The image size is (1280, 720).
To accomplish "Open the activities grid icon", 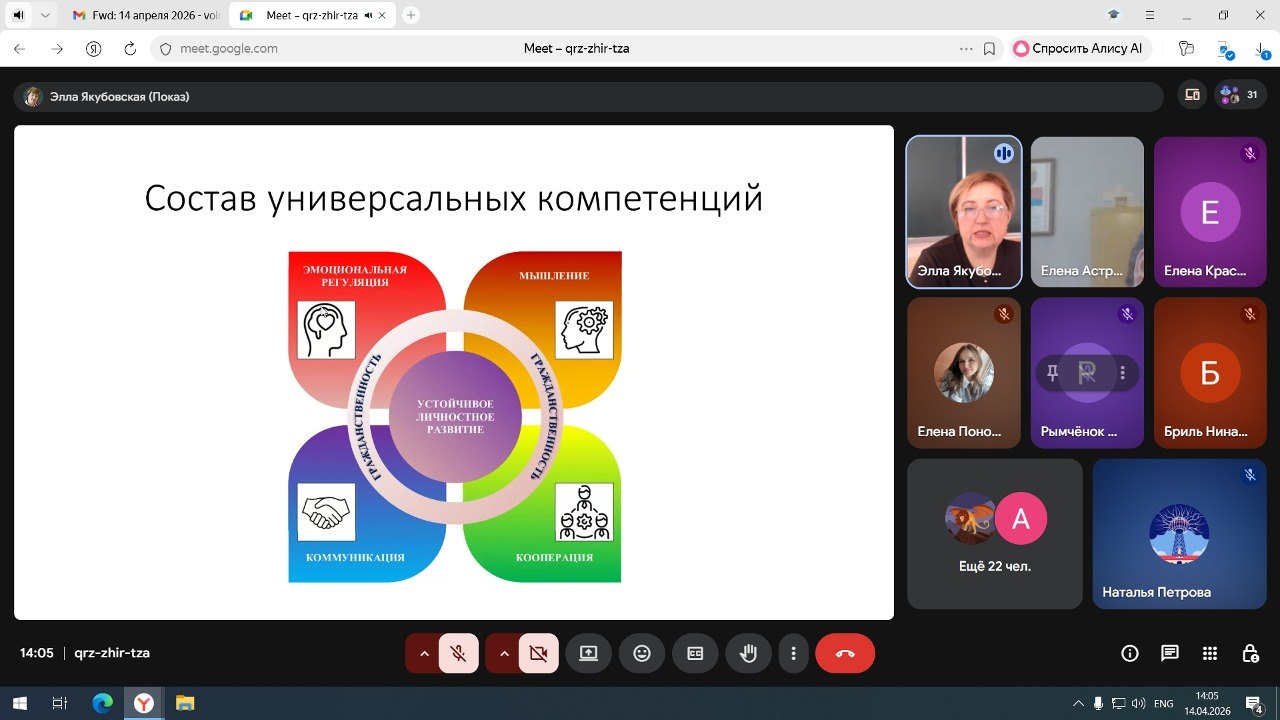I will click(1210, 653).
